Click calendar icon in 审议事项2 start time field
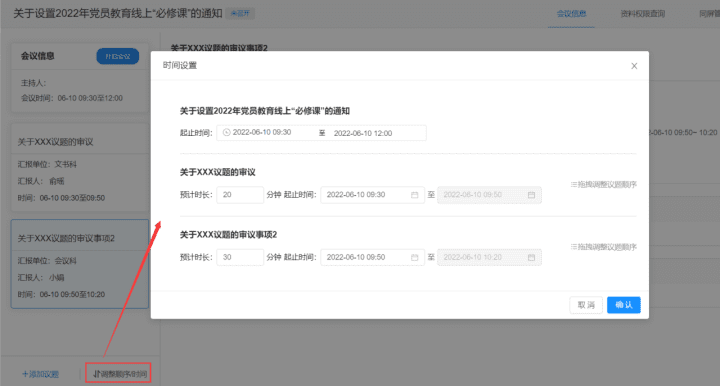Screen dimensions: 720x387 click(x=415, y=257)
